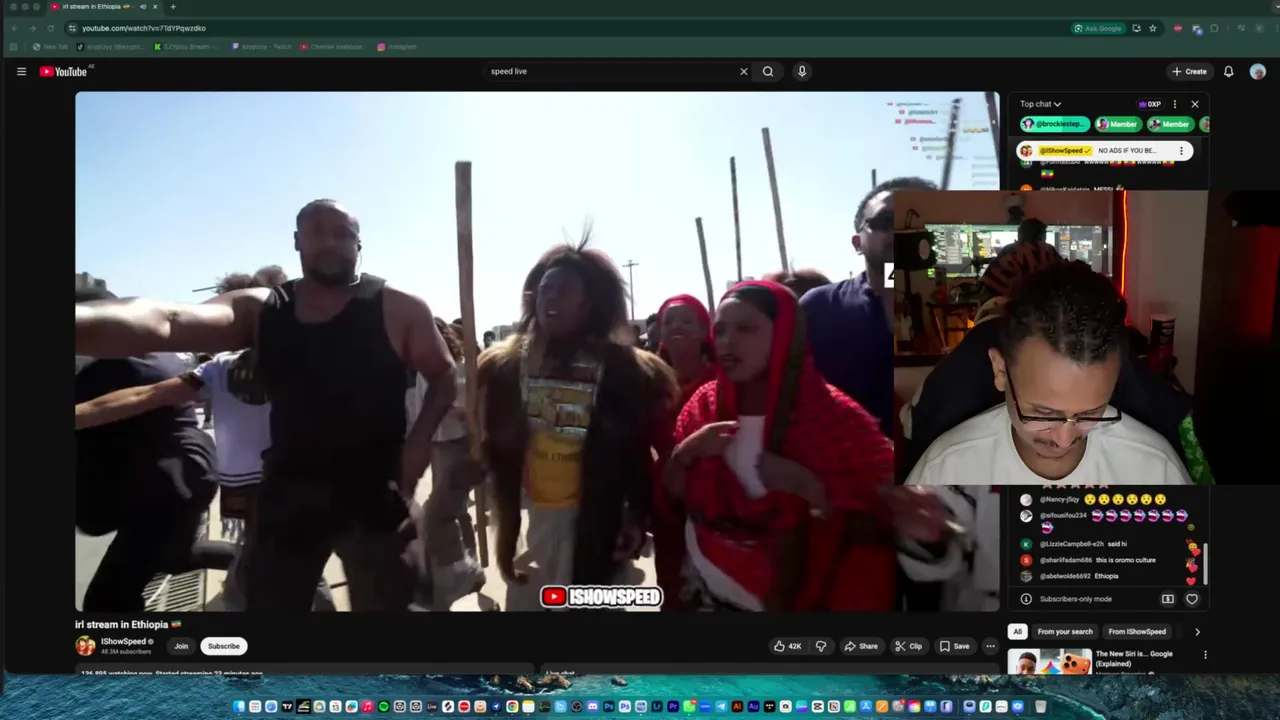
Task: Share the video
Action: click(861, 646)
